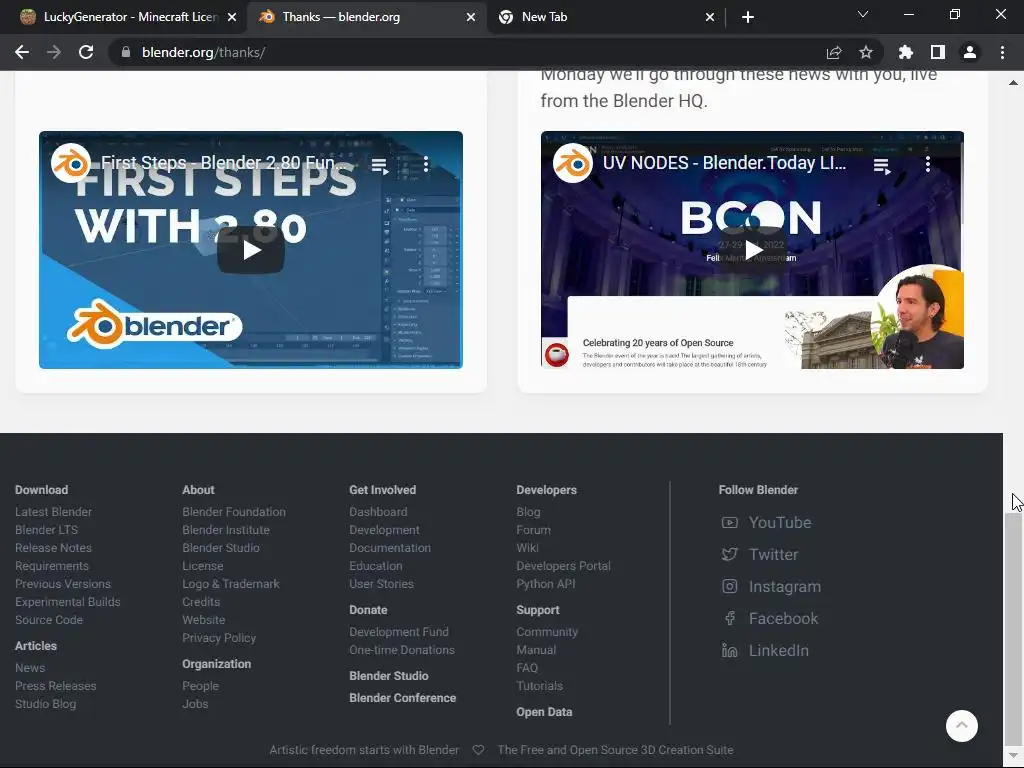
Task: Open One-time Donations link
Action: [402, 650]
